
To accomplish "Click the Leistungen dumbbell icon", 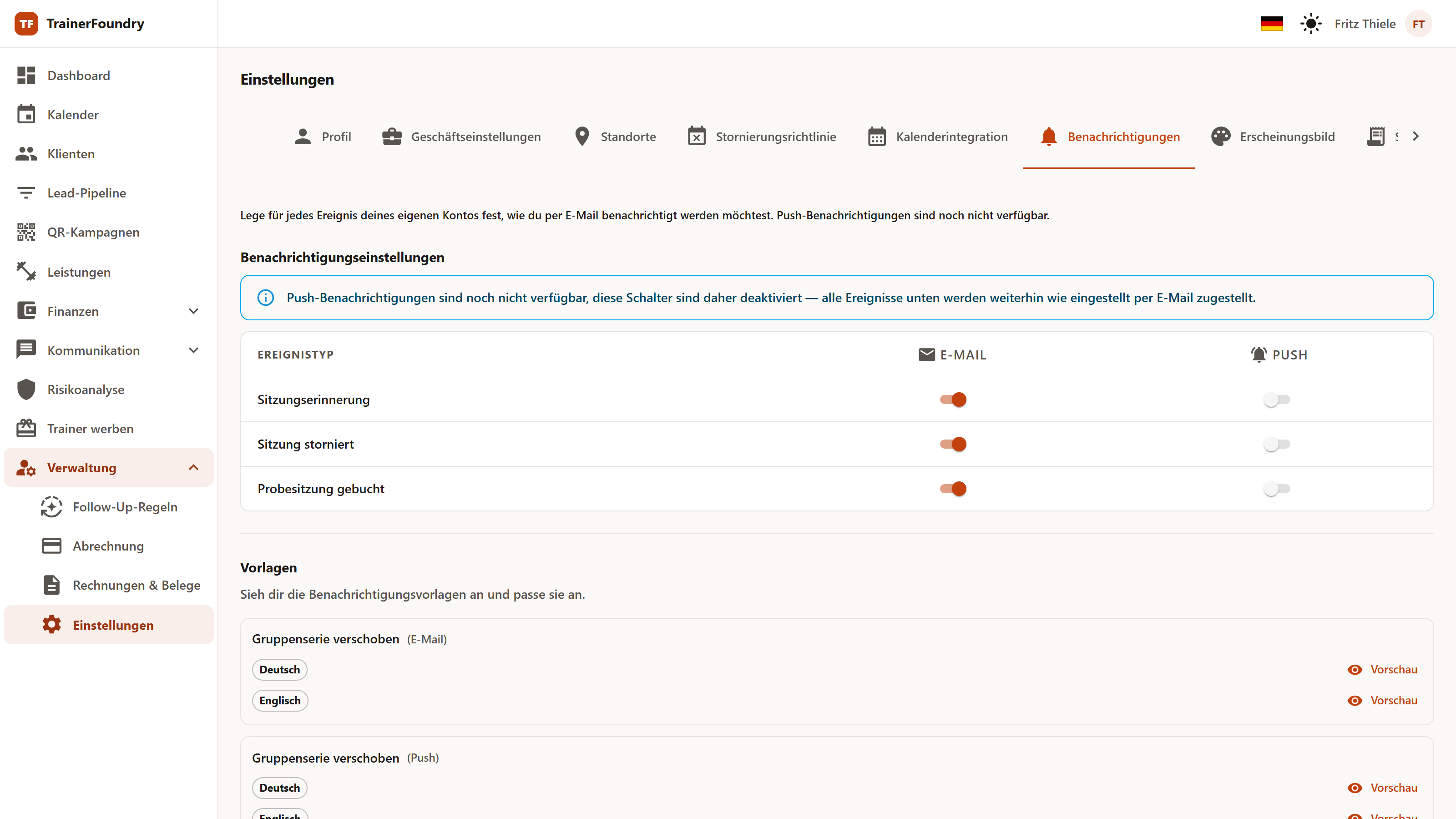I will 26,271.
